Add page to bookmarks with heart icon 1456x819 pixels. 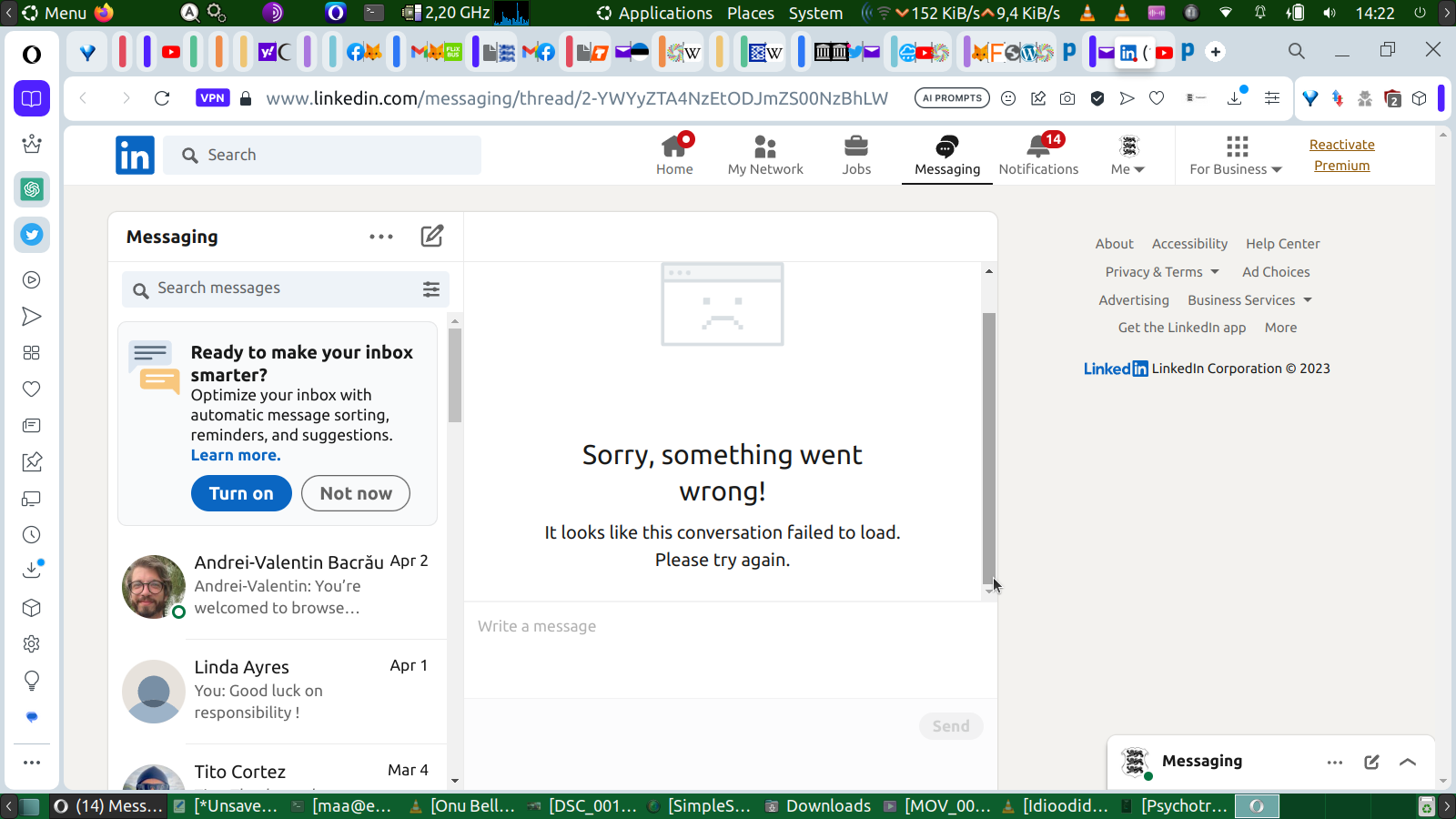pyautogui.click(x=1157, y=98)
